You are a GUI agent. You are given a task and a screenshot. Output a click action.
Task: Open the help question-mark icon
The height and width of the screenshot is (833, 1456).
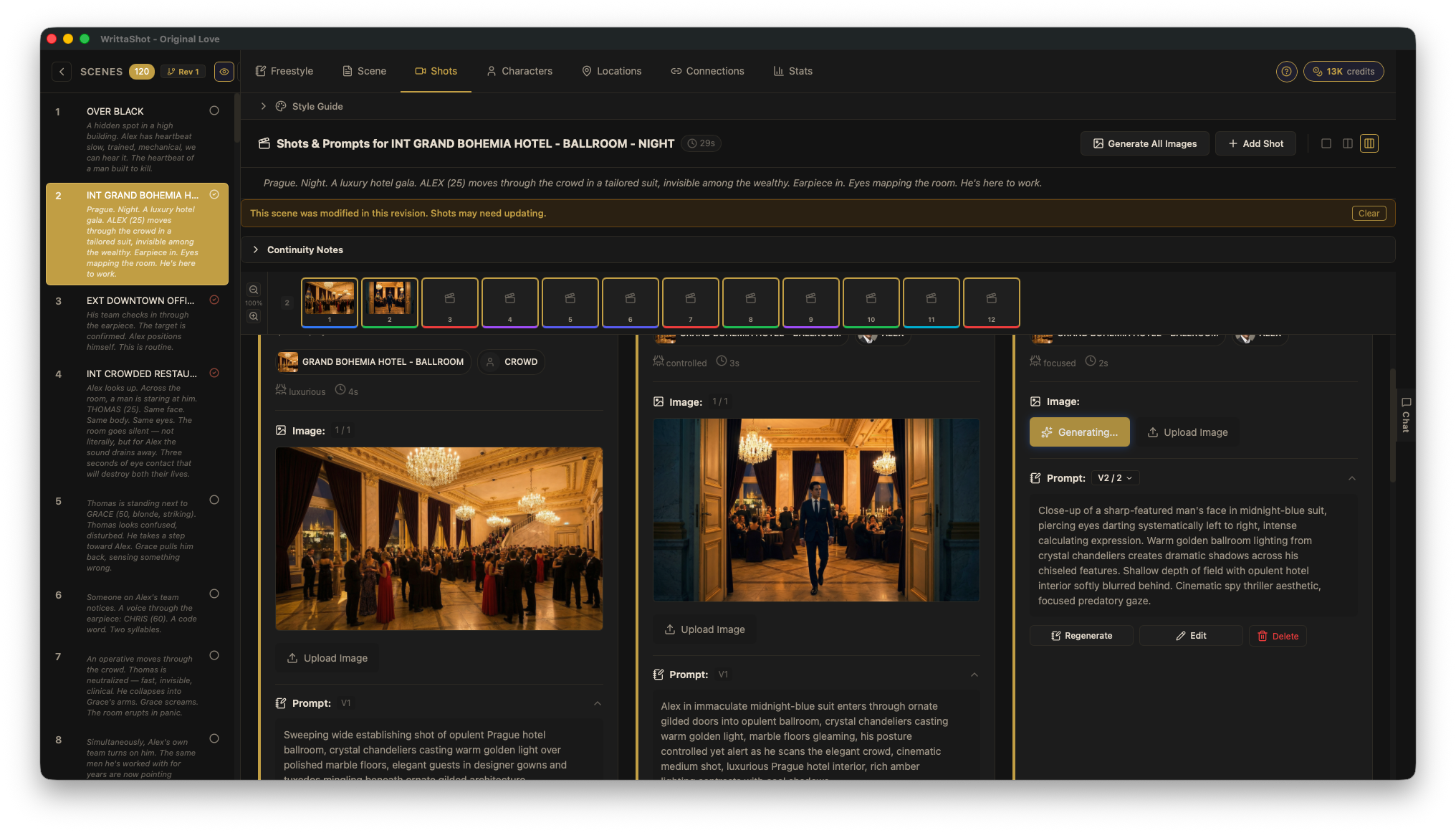(1286, 71)
